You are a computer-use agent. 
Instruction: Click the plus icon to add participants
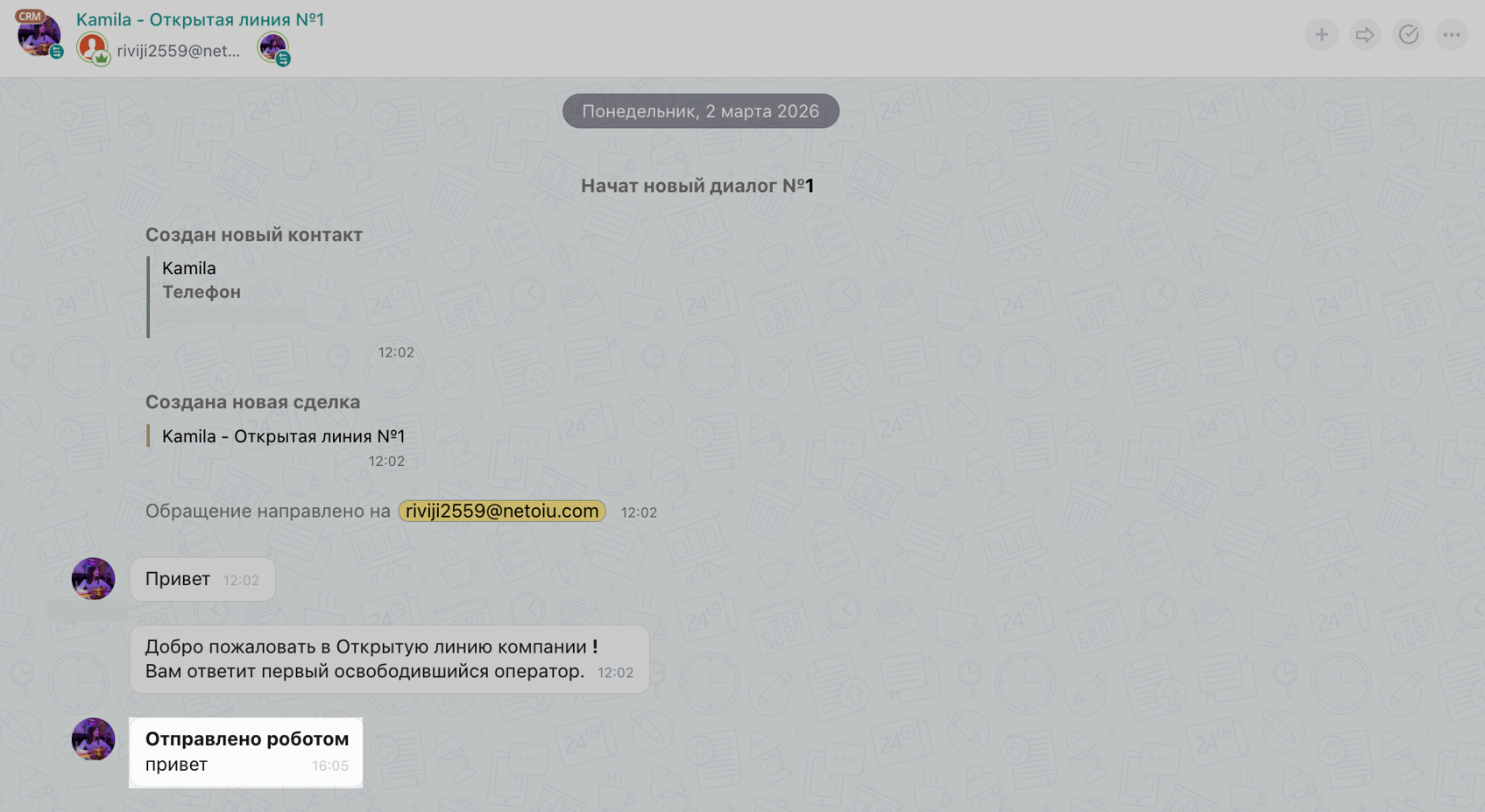(x=1321, y=35)
